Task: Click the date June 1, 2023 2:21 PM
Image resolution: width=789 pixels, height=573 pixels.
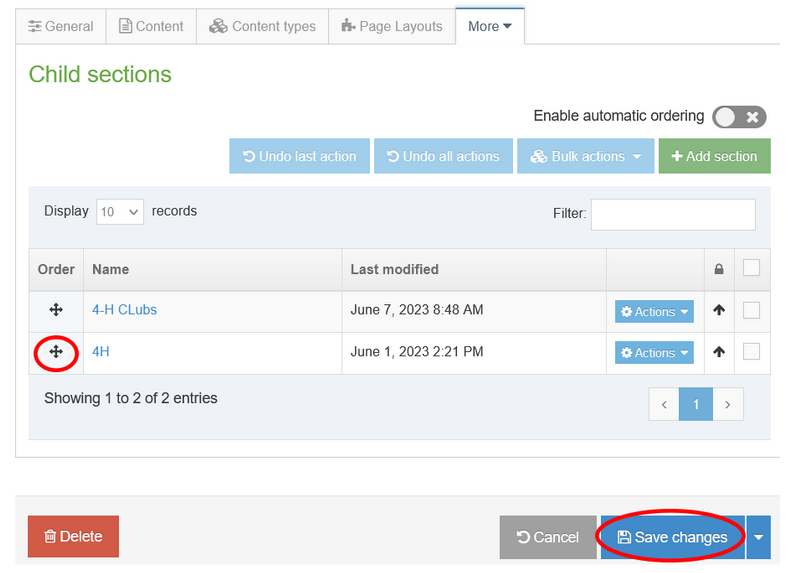Action: pyautogui.click(x=417, y=352)
